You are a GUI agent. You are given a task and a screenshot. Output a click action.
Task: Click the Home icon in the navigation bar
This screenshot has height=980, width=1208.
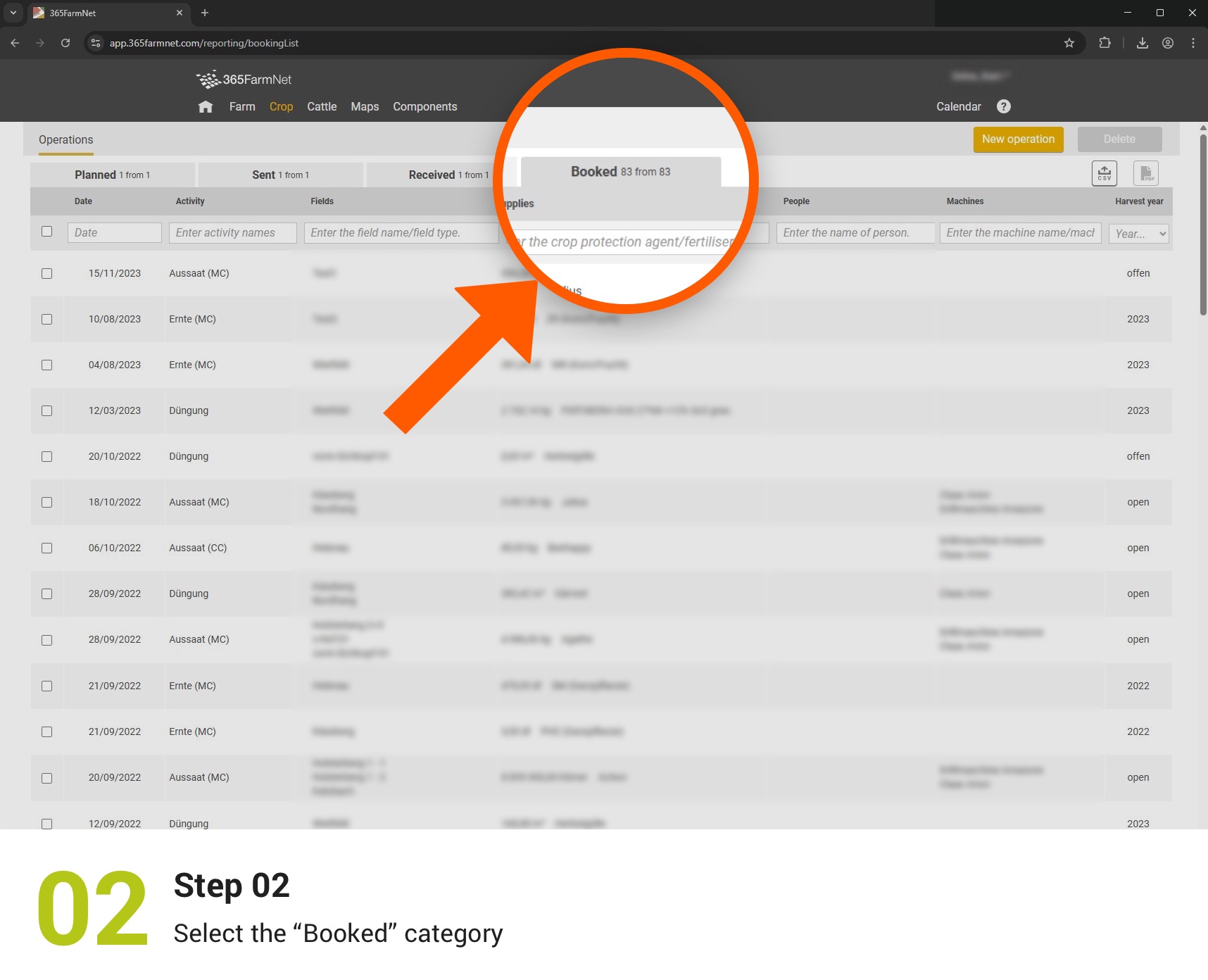pyautogui.click(x=206, y=106)
